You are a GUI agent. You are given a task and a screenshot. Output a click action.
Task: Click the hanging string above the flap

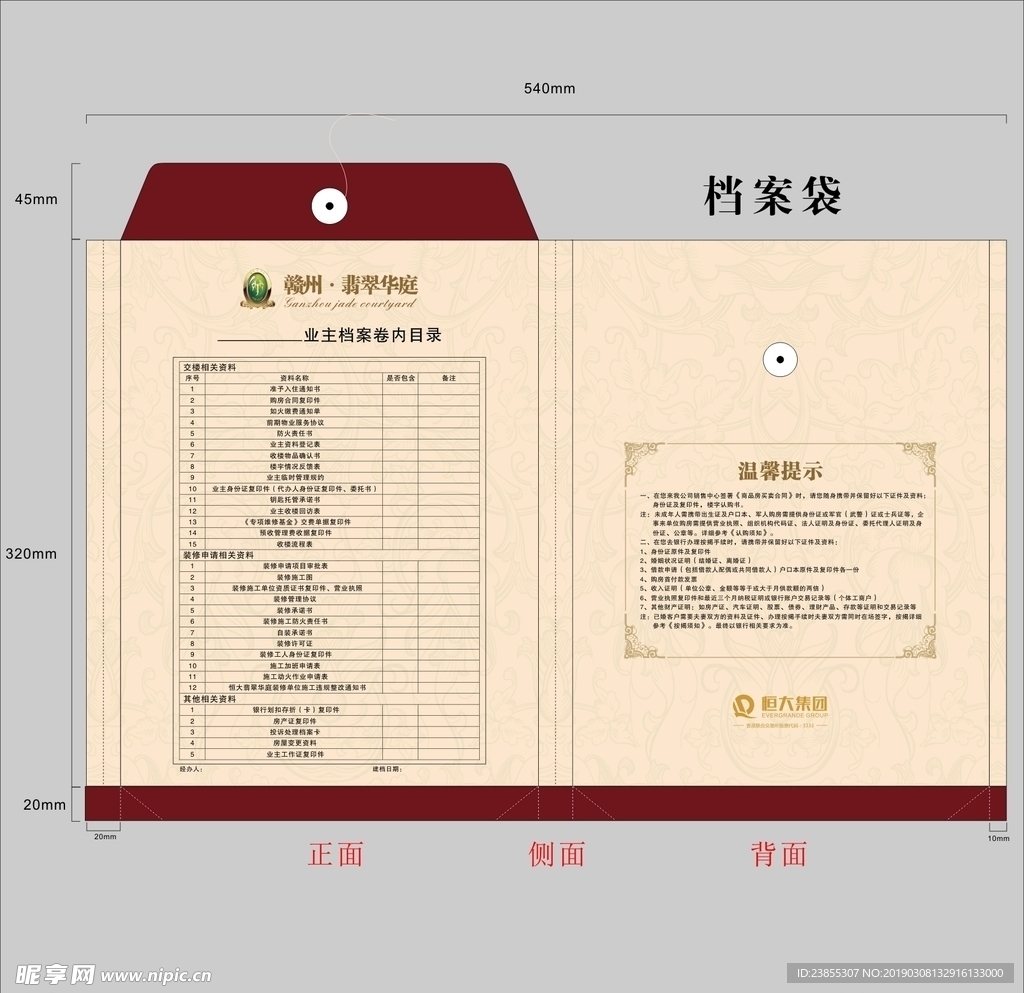342,148
